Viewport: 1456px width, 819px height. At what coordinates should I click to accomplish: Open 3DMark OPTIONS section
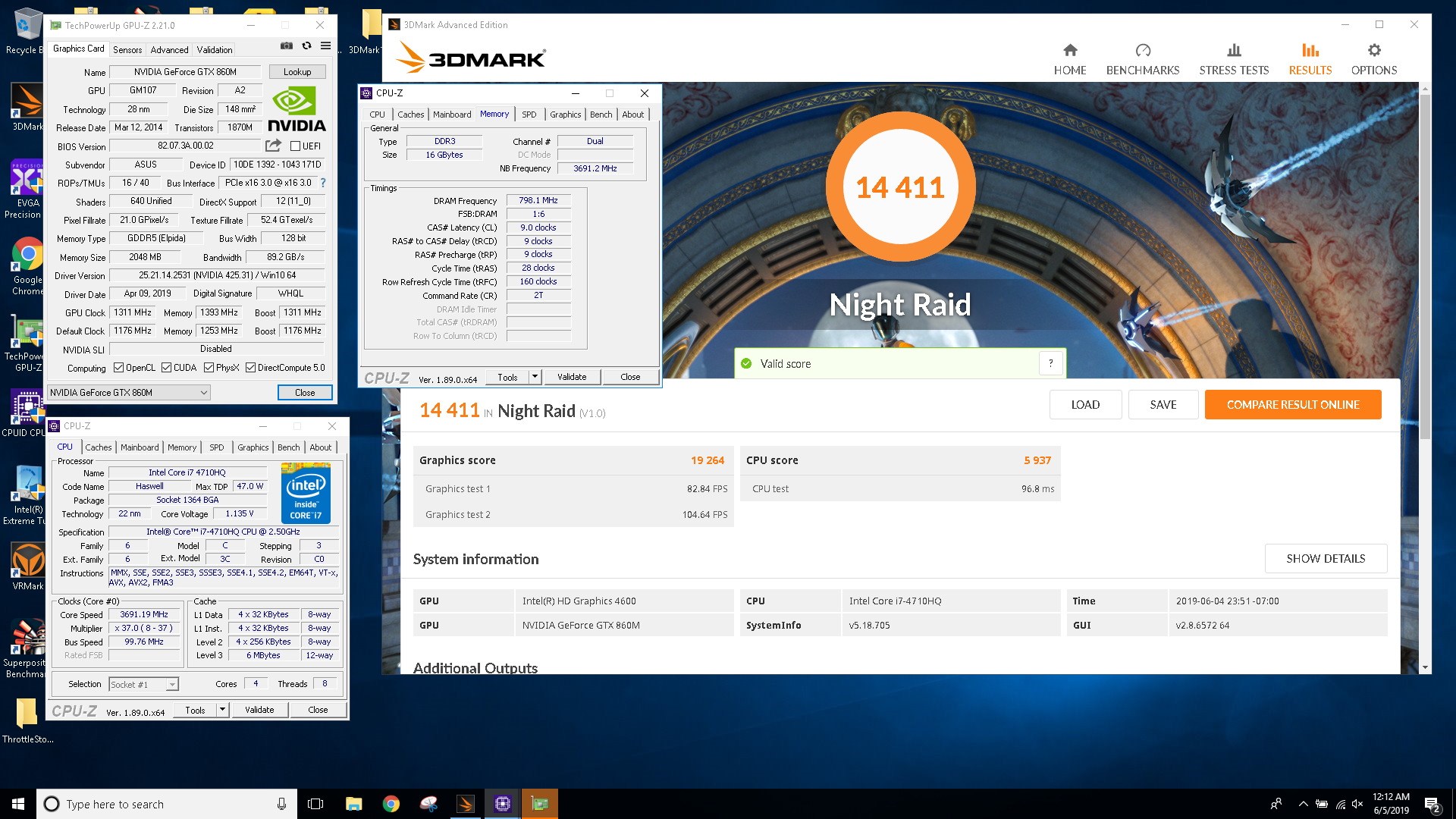1373,59
